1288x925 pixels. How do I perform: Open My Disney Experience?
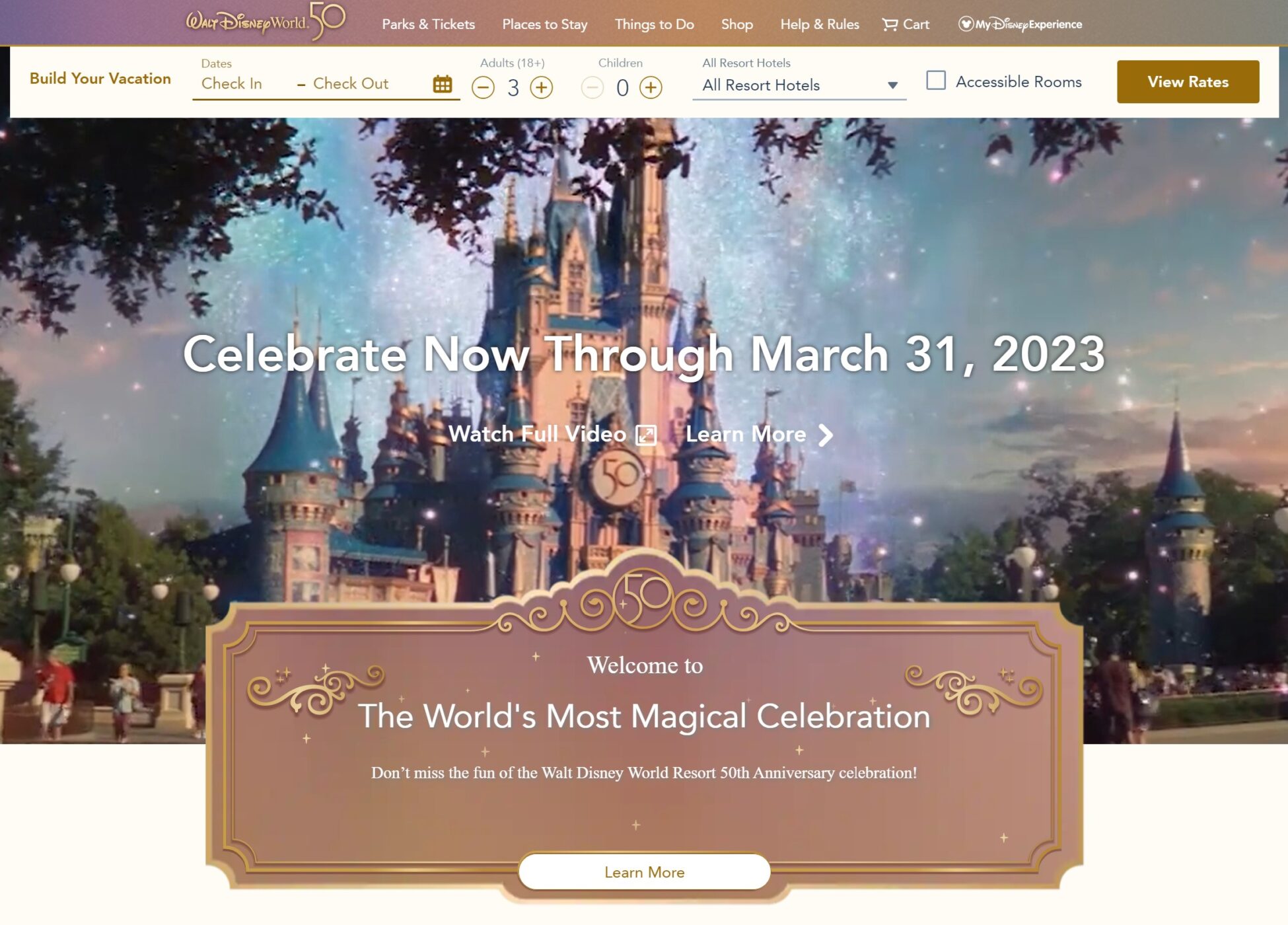pyautogui.click(x=1020, y=24)
